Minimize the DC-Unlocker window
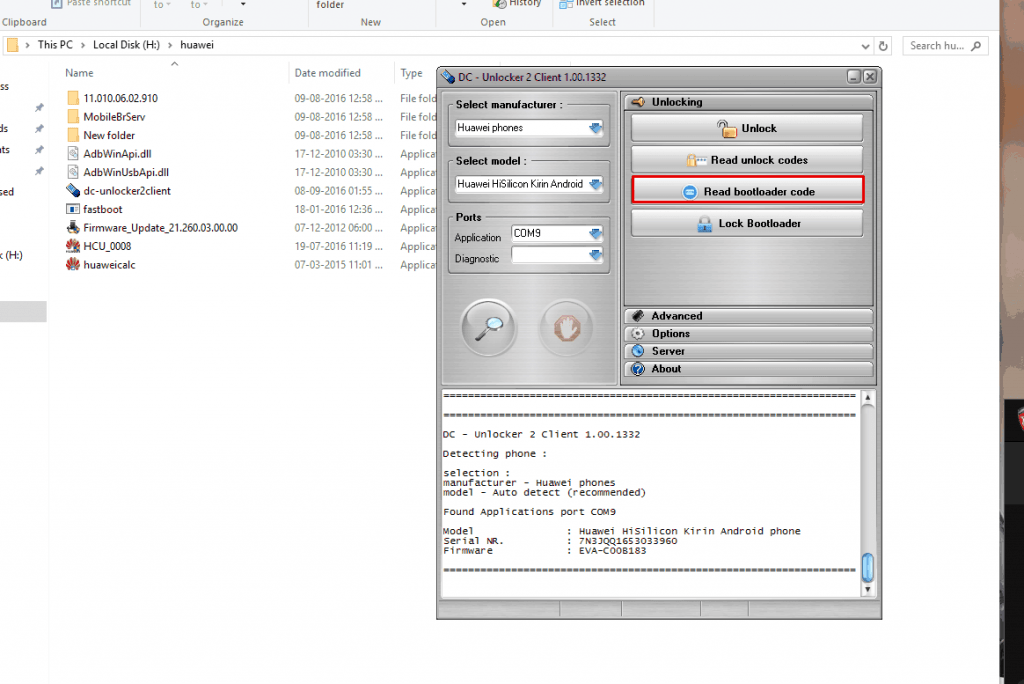Screen dimensions: 1024x684 click(854, 76)
